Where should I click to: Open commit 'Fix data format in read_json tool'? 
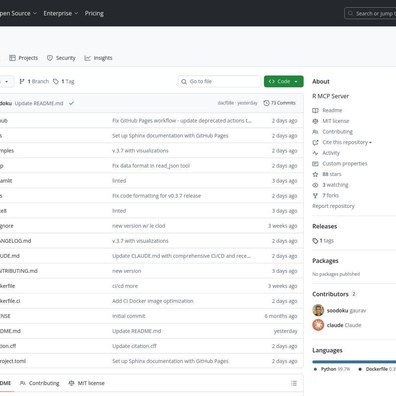click(x=151, y=166)
